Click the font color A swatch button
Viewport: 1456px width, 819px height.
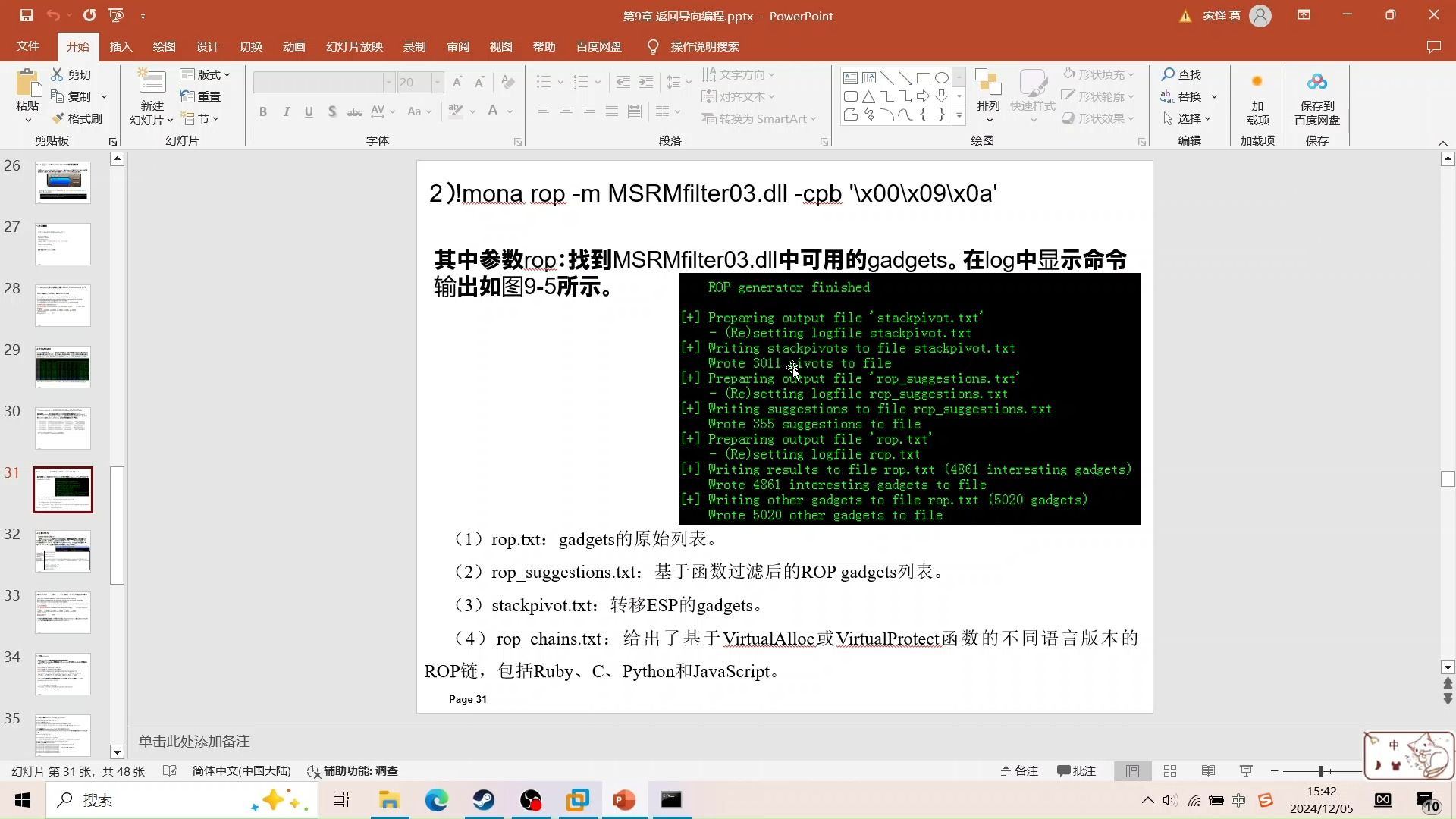pyautogui.click(x=493, y=111)
